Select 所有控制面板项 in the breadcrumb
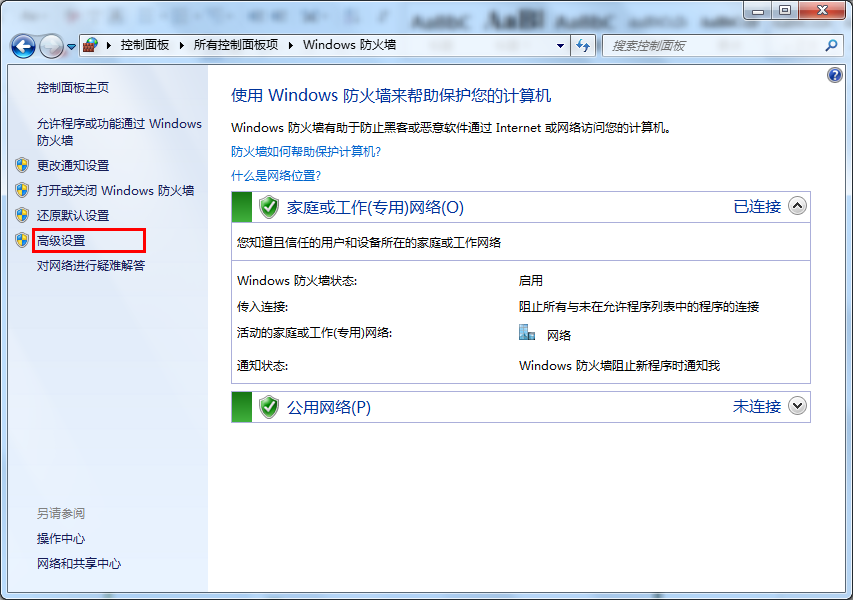The image size is (853, 600). tap(236, 45)
